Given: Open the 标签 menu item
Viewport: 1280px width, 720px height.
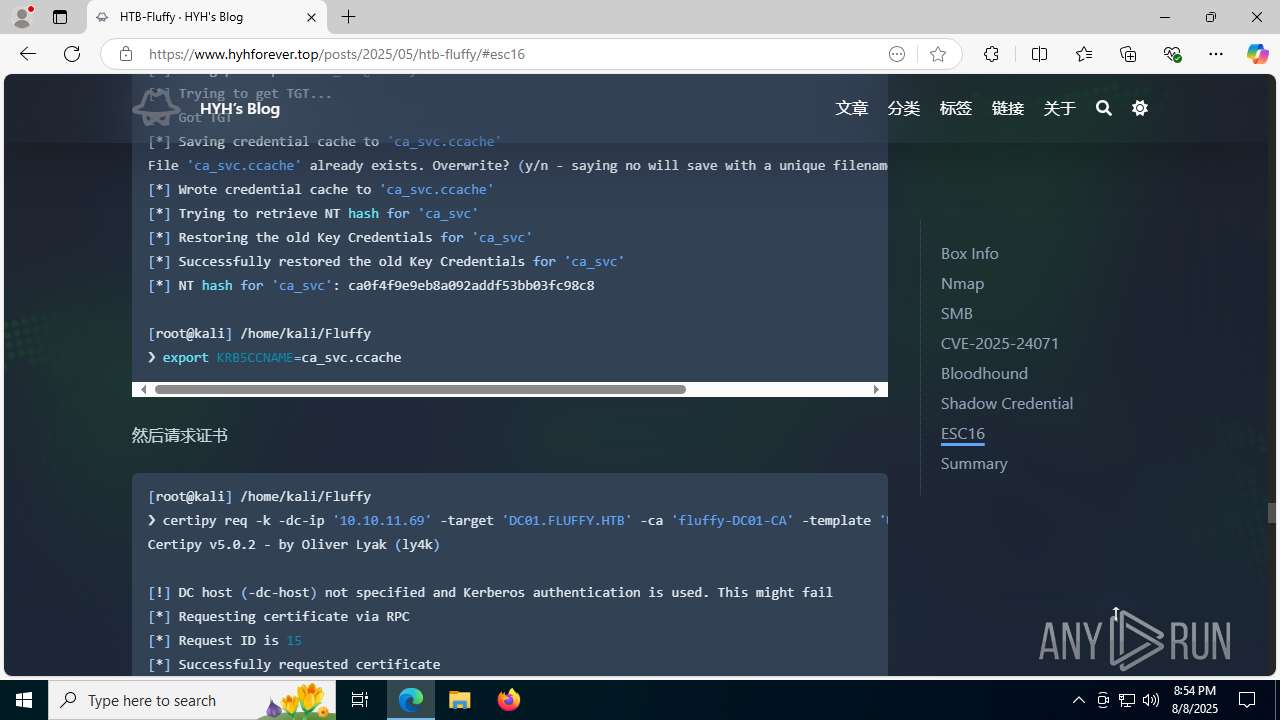Looking at the screenshot, I should point(956,108).
